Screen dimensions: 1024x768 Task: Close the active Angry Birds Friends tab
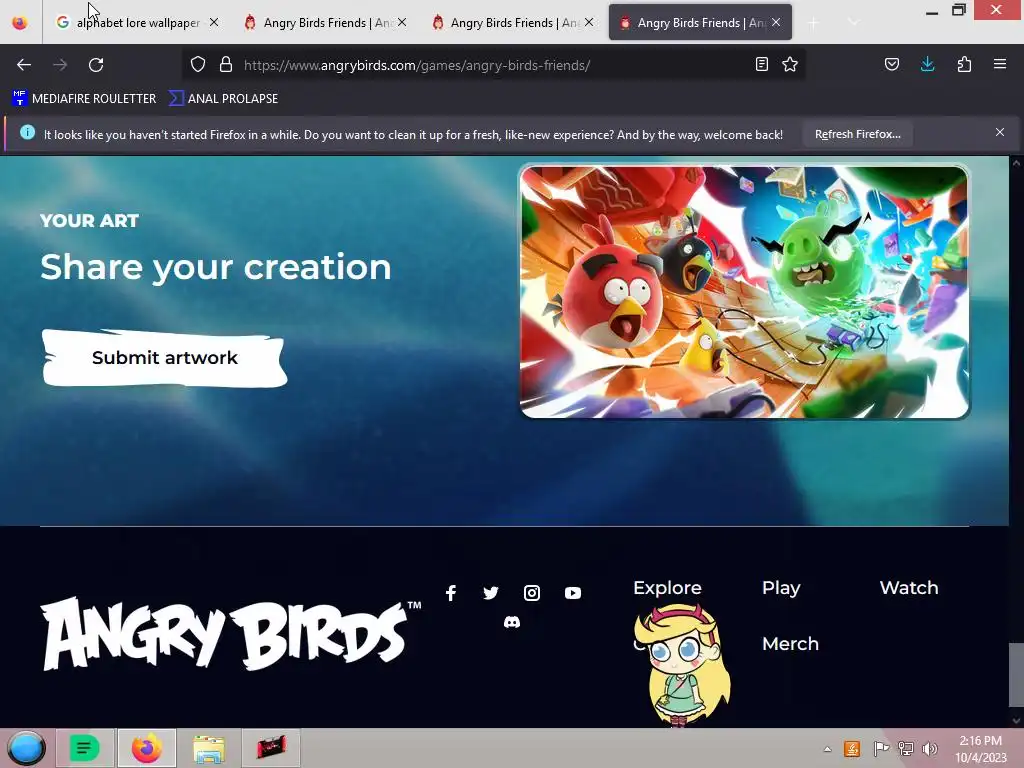tap(776, 22)
